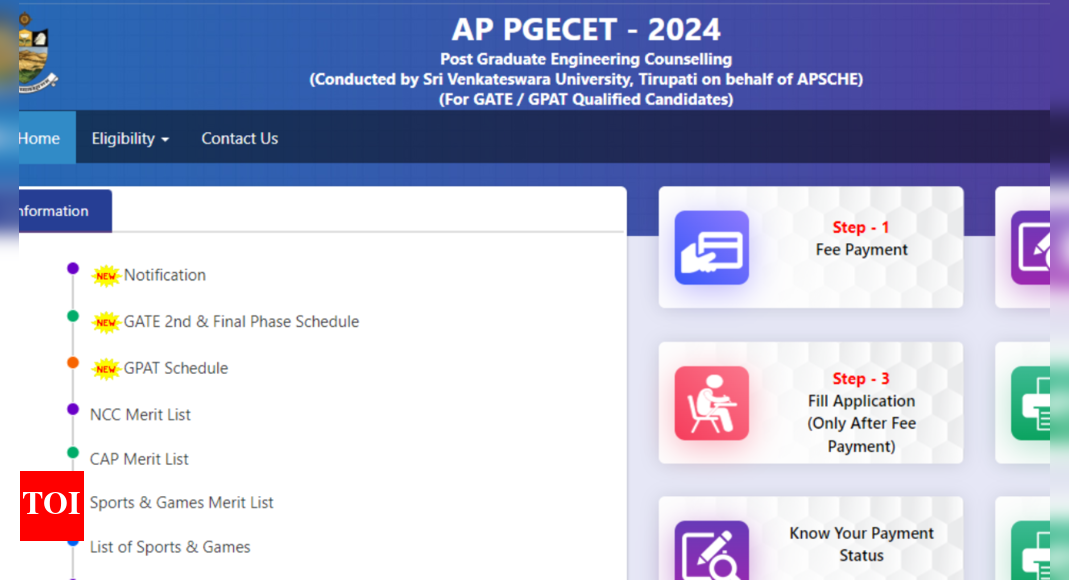Open Sports & Games Merit List
Viewport: 1069px width, 580px height.
(x=181, y=502)
